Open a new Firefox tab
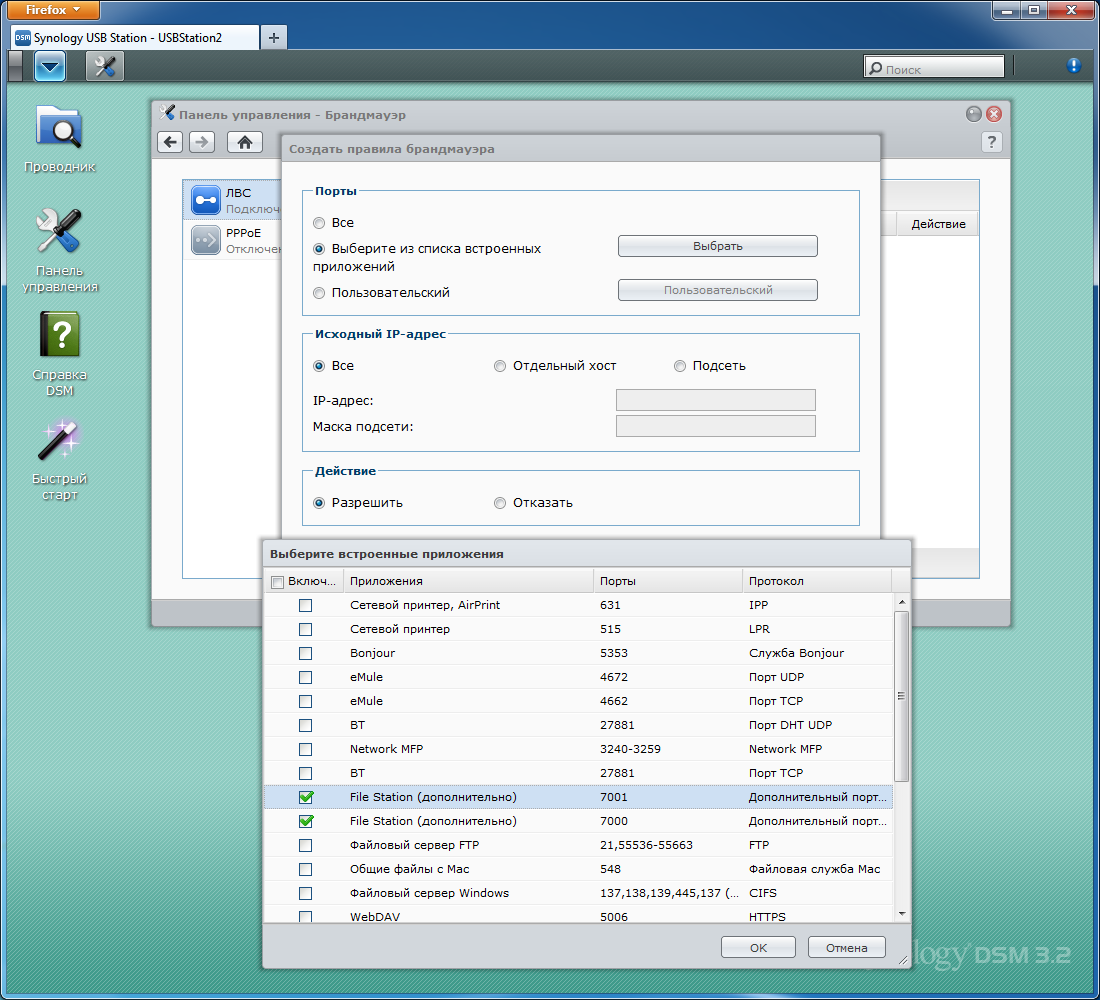 coord(274,38)
